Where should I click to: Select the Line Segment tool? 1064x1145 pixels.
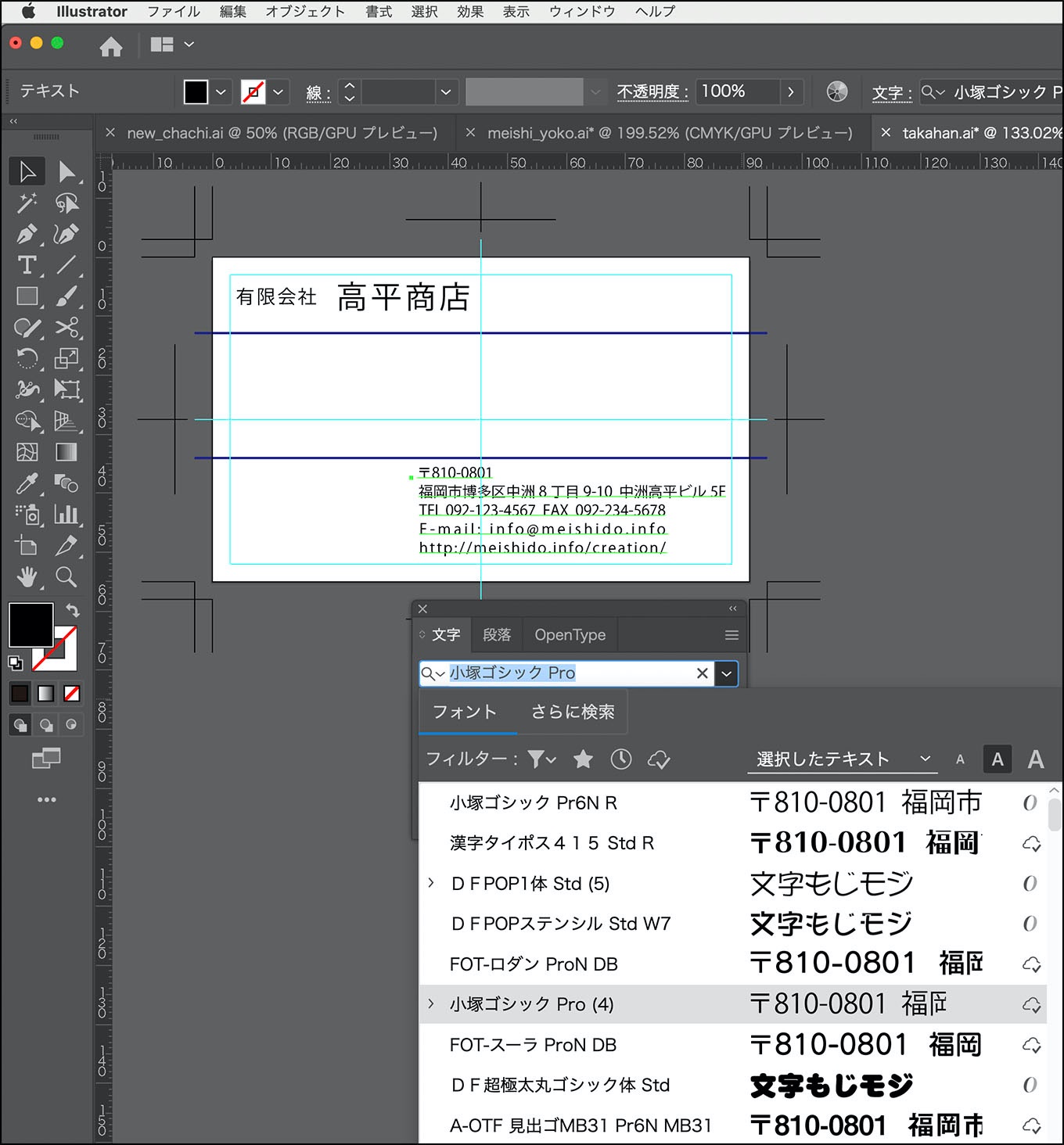66,265
